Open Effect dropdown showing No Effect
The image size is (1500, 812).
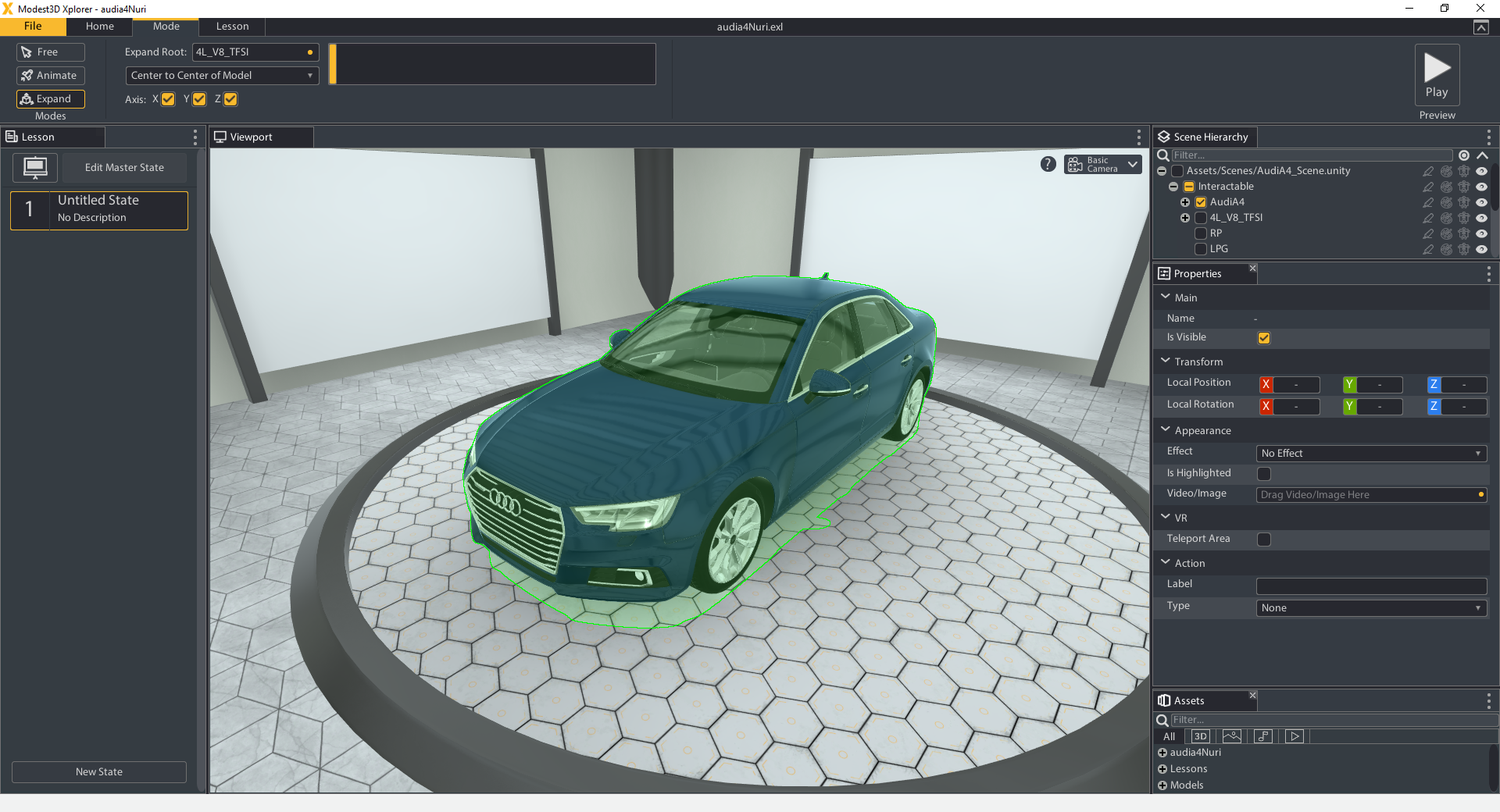(x=1371, y=454)
